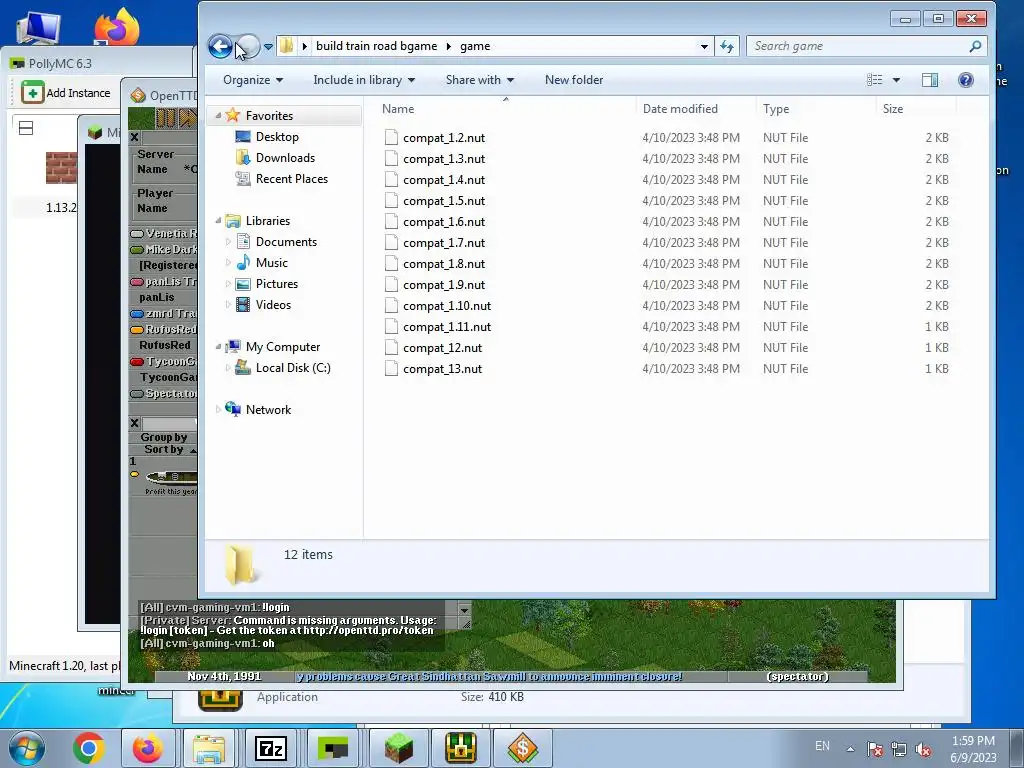Open Downloads in Favorites
This screenshot has width=1024, height=768.
[285, 157]
